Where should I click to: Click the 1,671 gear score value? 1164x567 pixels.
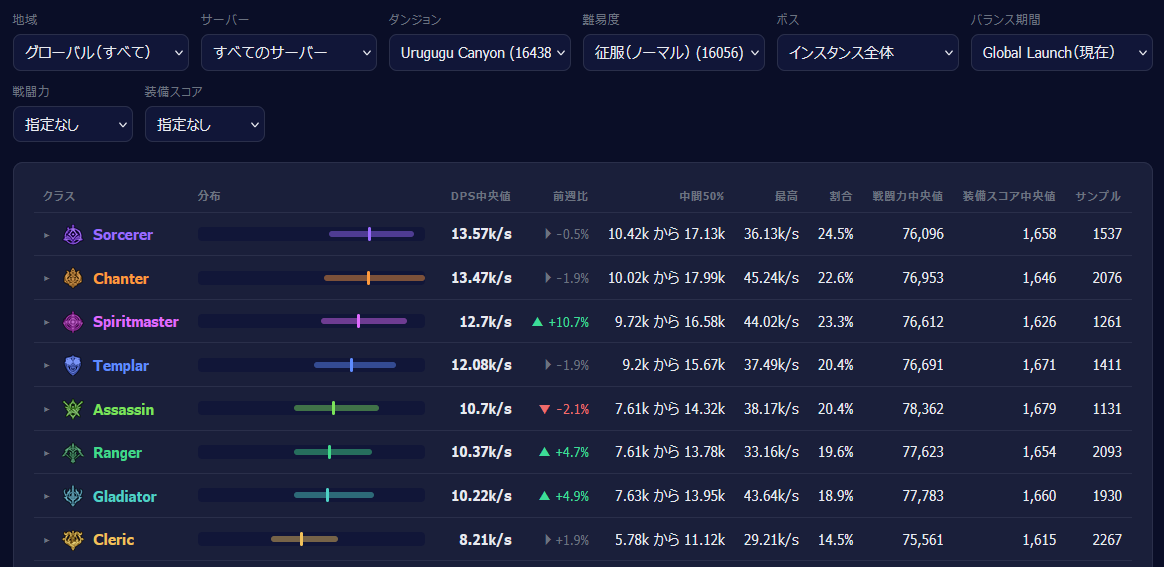(1039, 365)
